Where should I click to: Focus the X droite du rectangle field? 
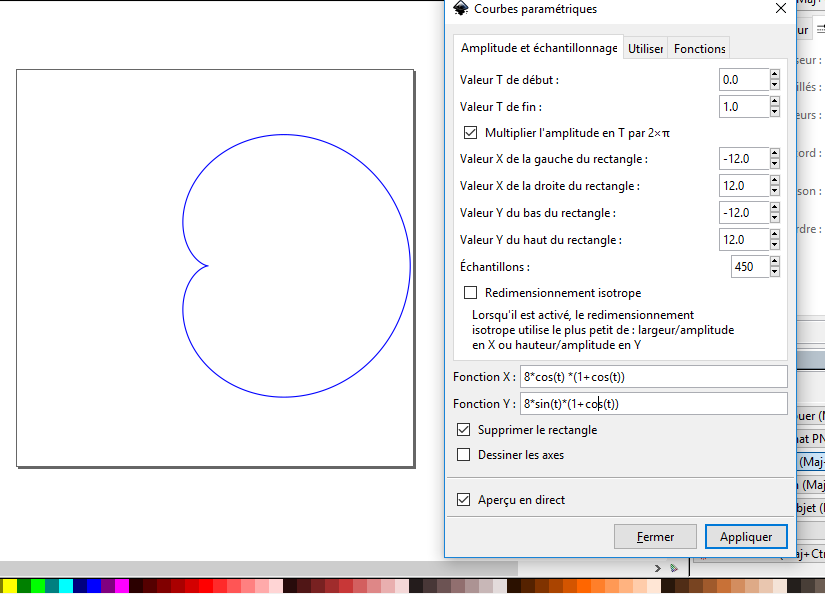744,186
